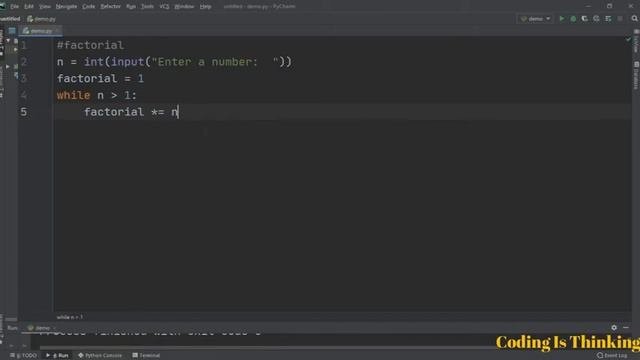This screenshot has width=640, height=360.
Task: Click the untitled project breadcrumb
Action: (10, 19)
